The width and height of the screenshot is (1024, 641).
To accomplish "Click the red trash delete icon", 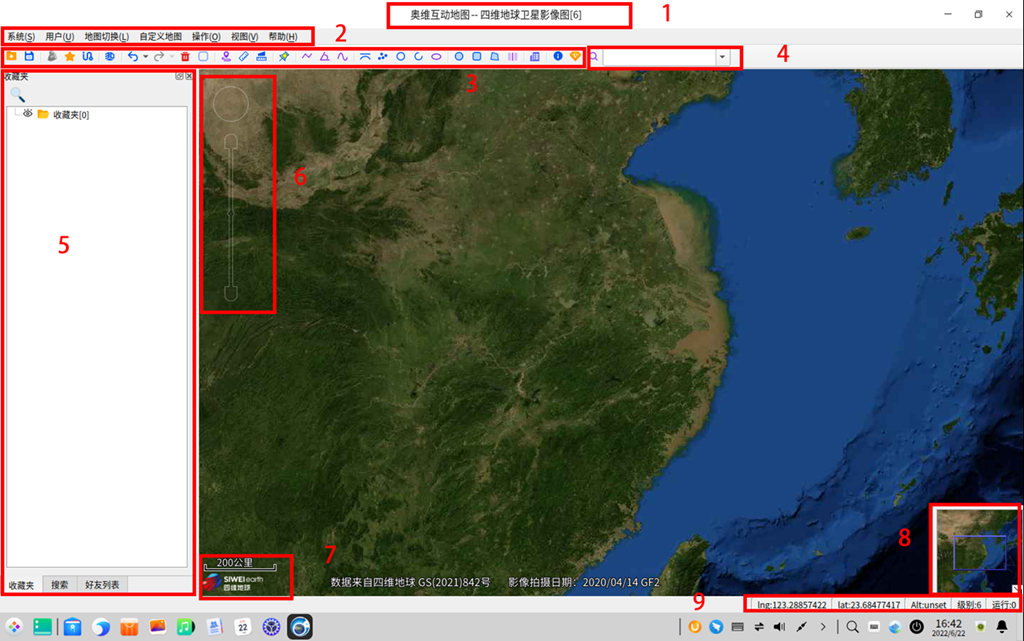I will coord(186,57).
